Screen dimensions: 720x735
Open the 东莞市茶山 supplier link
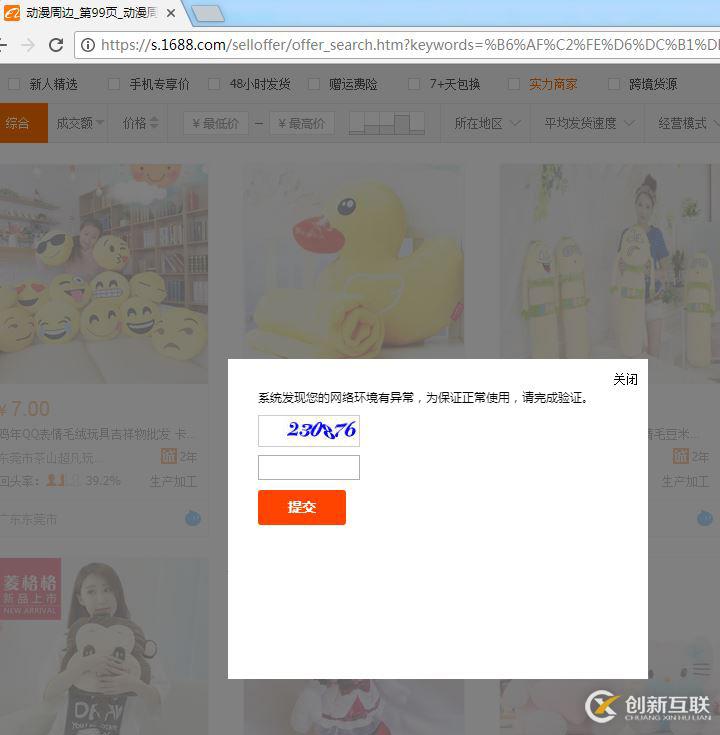[x=49, y=458]
